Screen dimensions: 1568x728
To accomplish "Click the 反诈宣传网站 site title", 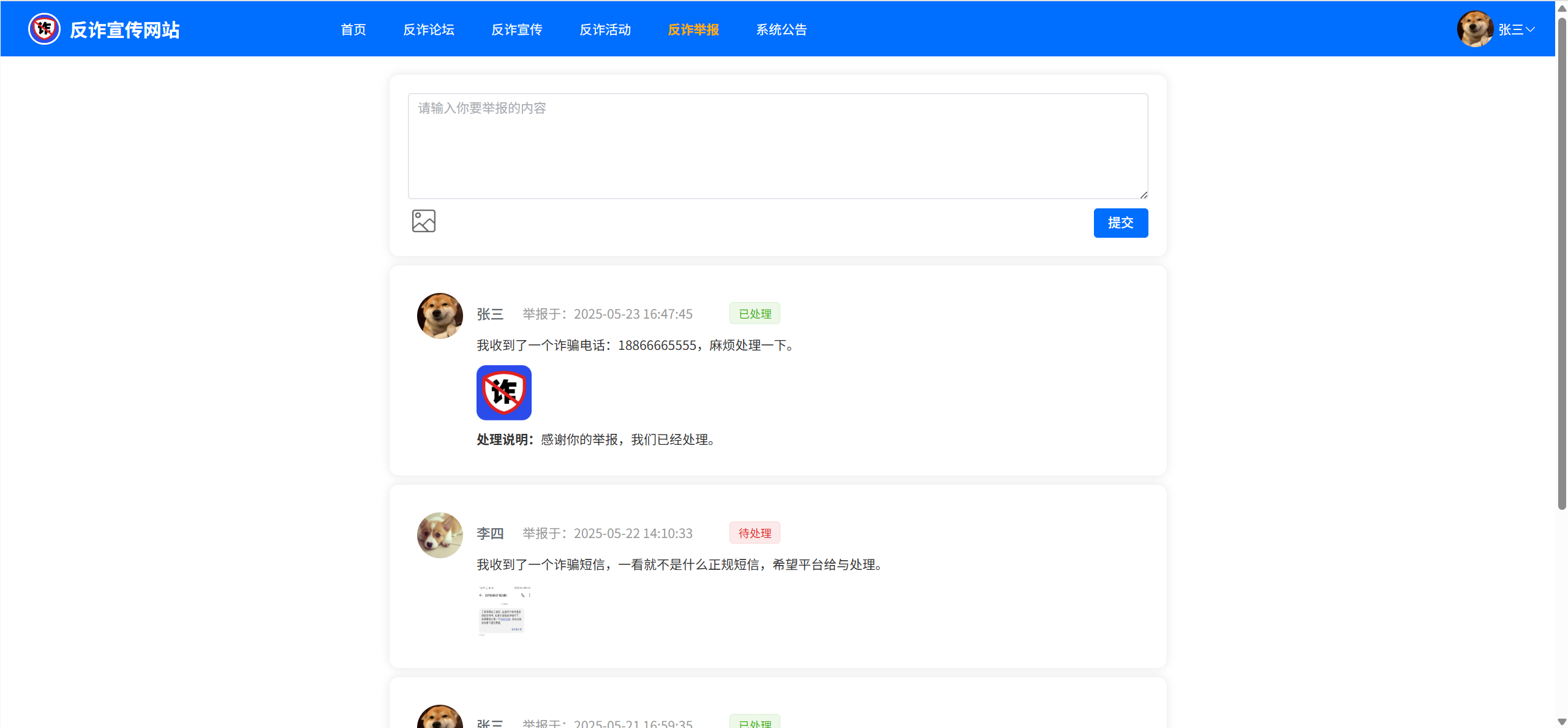I will (125, 30).
